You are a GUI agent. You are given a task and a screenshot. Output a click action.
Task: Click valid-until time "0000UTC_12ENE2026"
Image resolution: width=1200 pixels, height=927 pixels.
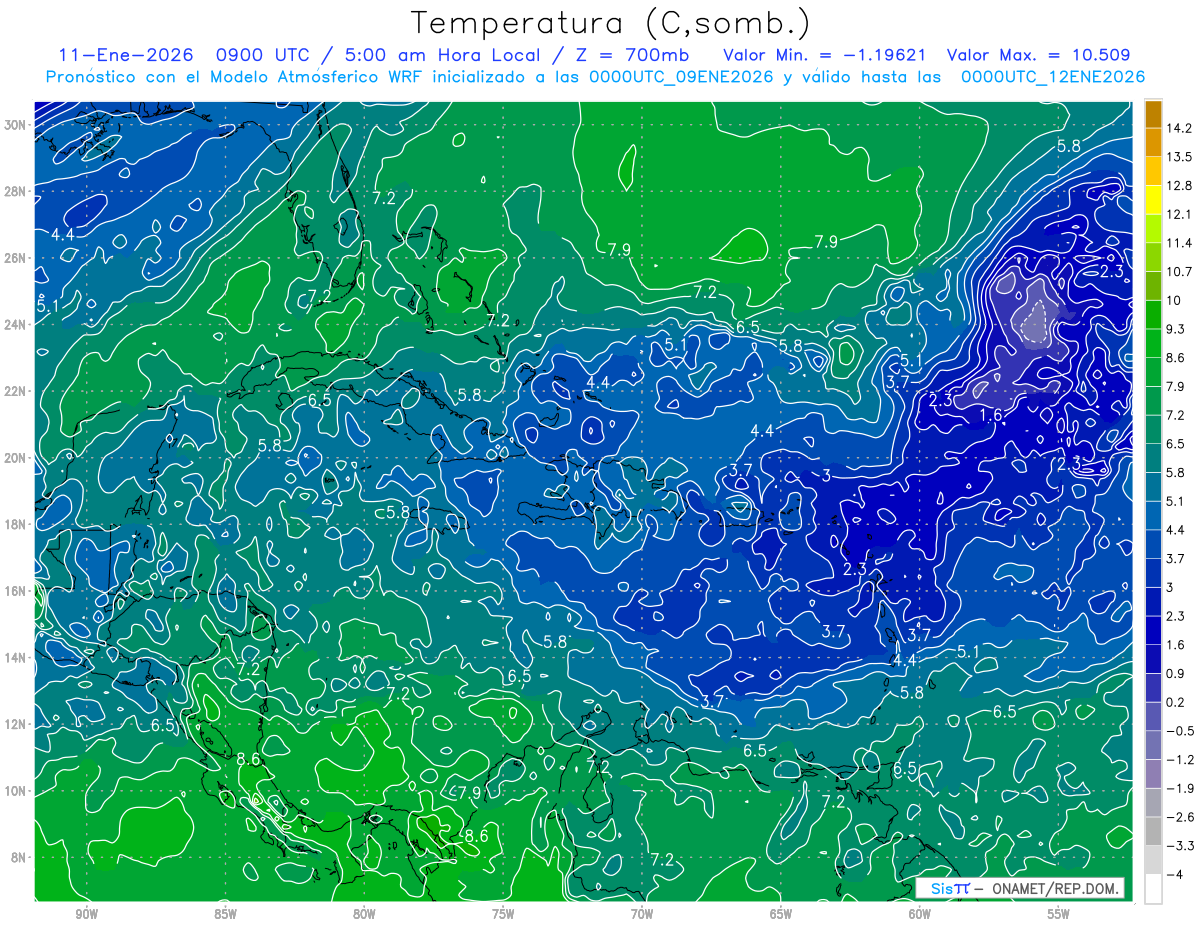pos(1052,76)
